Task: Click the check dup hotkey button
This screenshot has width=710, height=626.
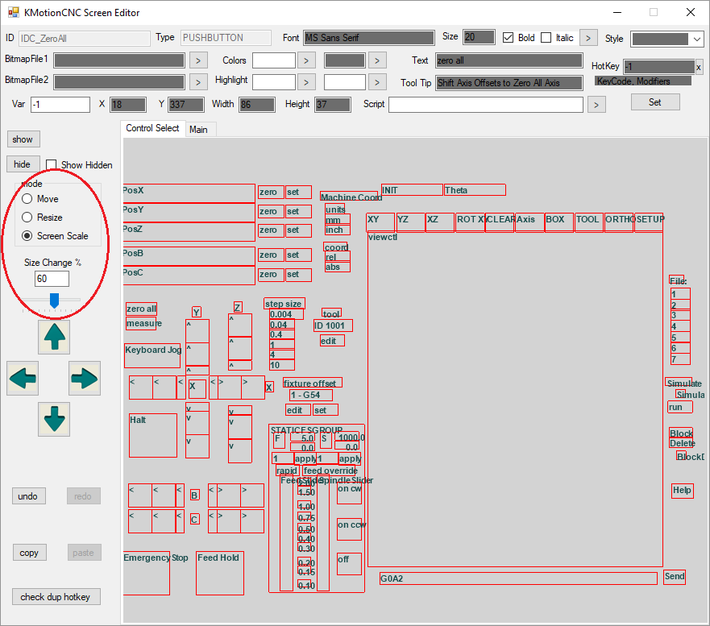Action: pos(56,597)
